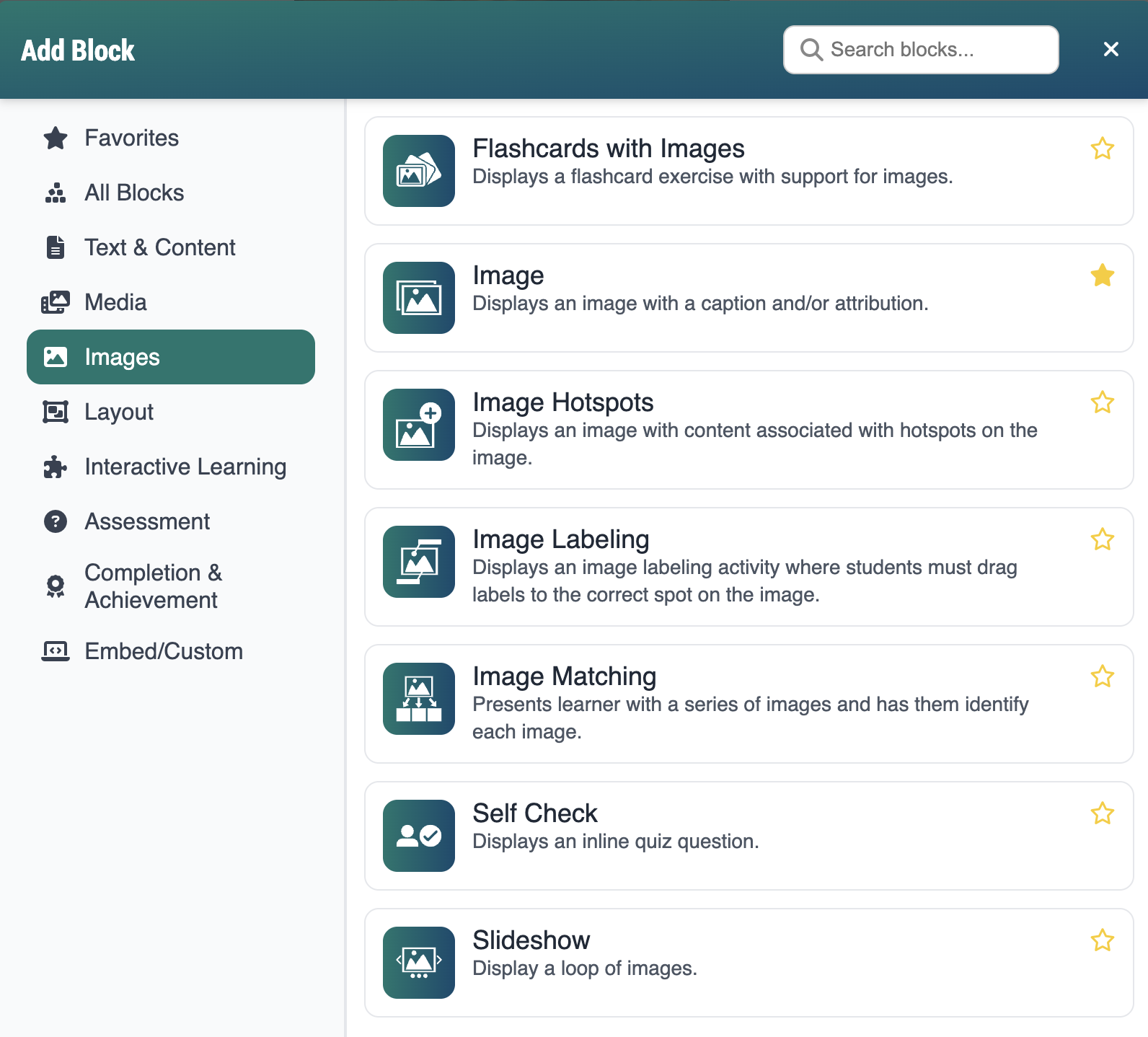Click the Completion & Achievement award icon
The height and width of the screenshot is (1037, 1148).
(x=56, y=586)
